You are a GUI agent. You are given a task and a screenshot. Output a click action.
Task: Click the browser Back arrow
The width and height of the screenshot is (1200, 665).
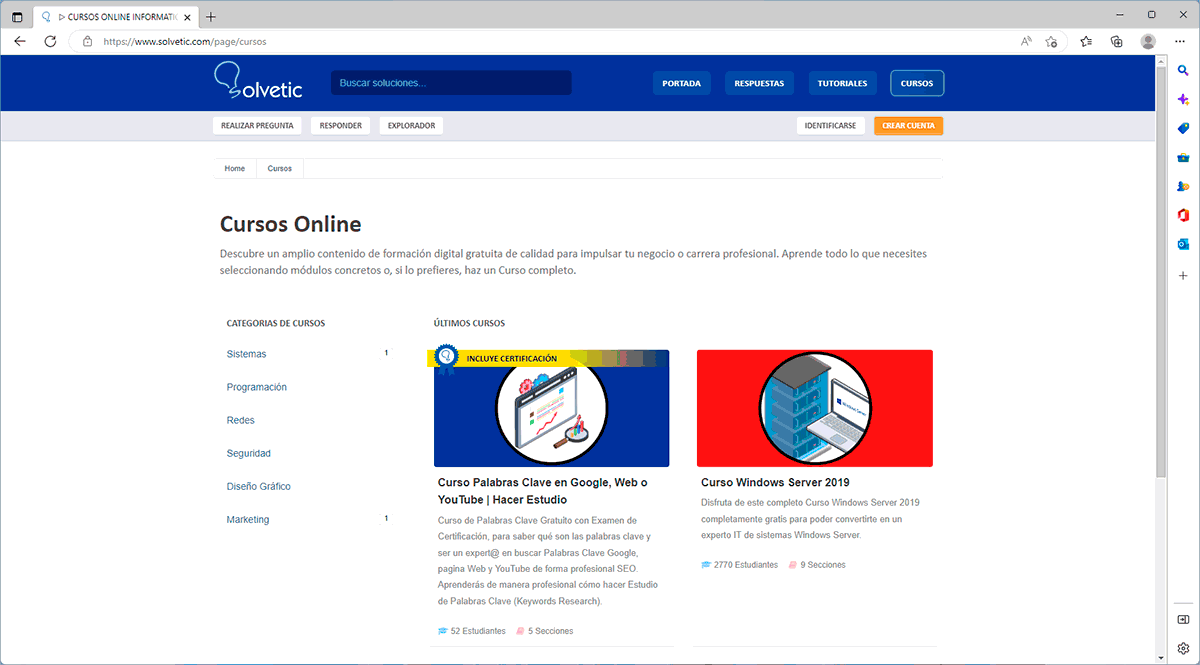coord(20,41)
